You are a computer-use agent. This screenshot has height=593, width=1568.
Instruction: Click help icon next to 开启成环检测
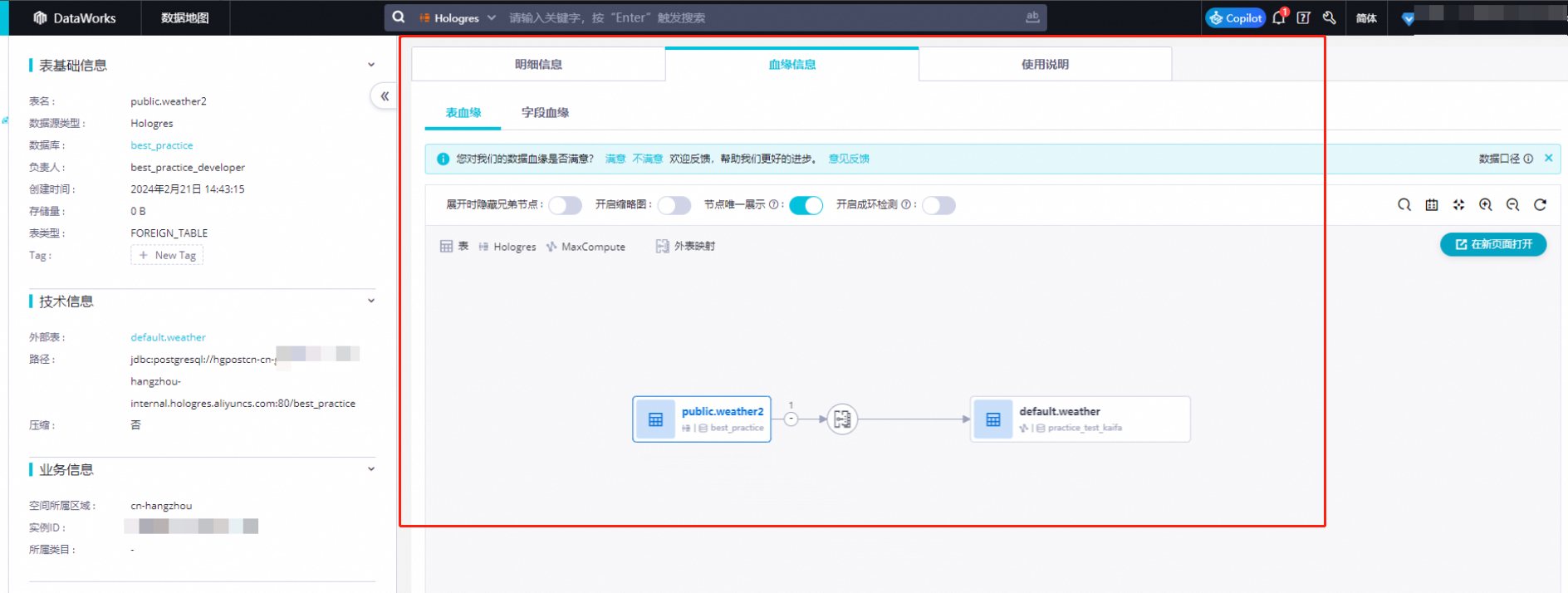coord(906,204)
